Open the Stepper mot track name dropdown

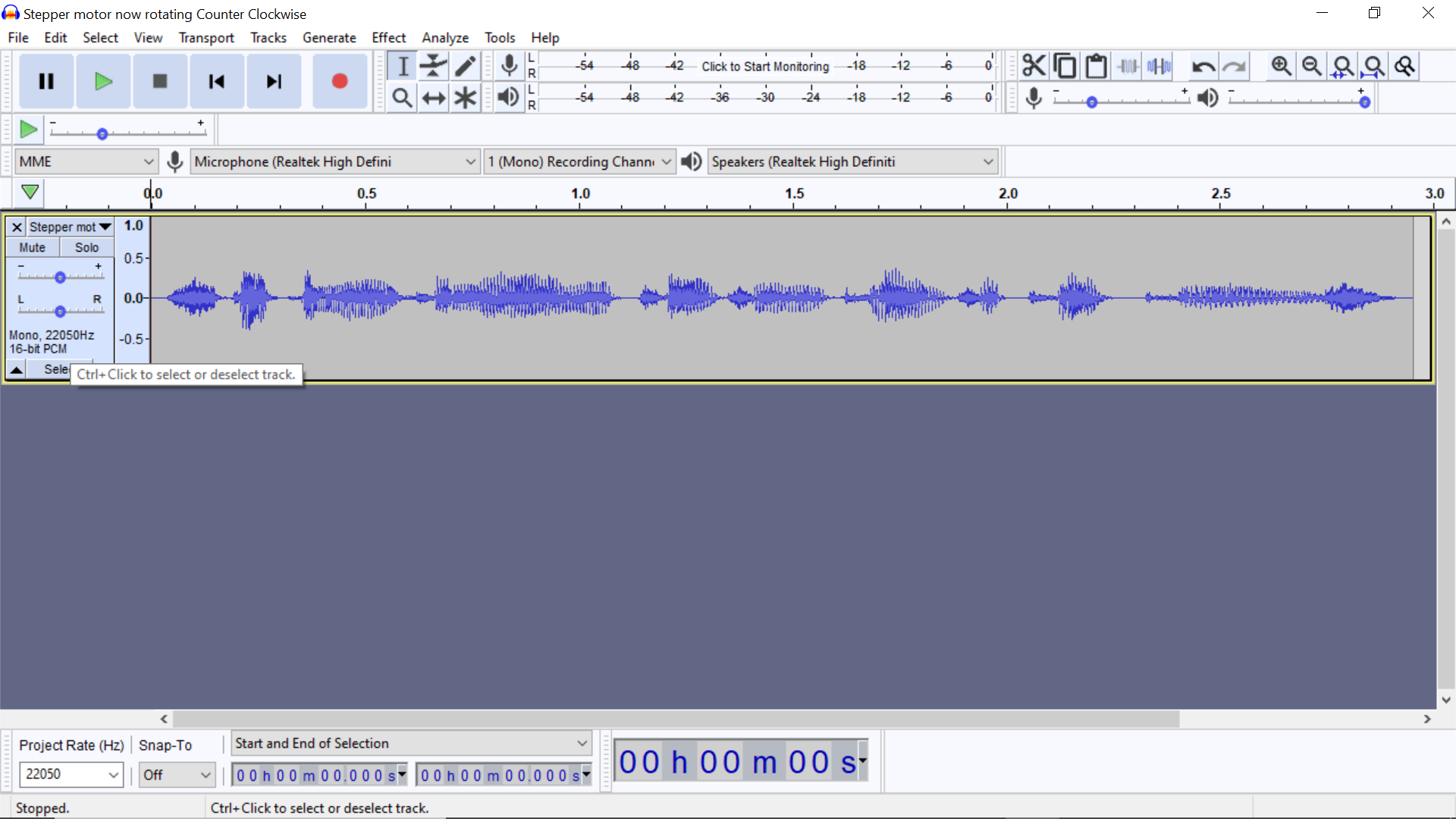tap(71, 227)
